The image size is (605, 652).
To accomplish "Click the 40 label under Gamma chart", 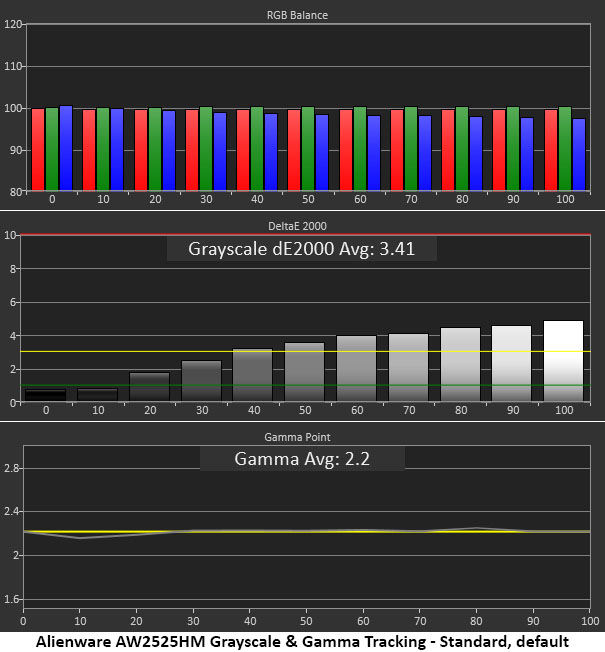I will tap(250, 621).
